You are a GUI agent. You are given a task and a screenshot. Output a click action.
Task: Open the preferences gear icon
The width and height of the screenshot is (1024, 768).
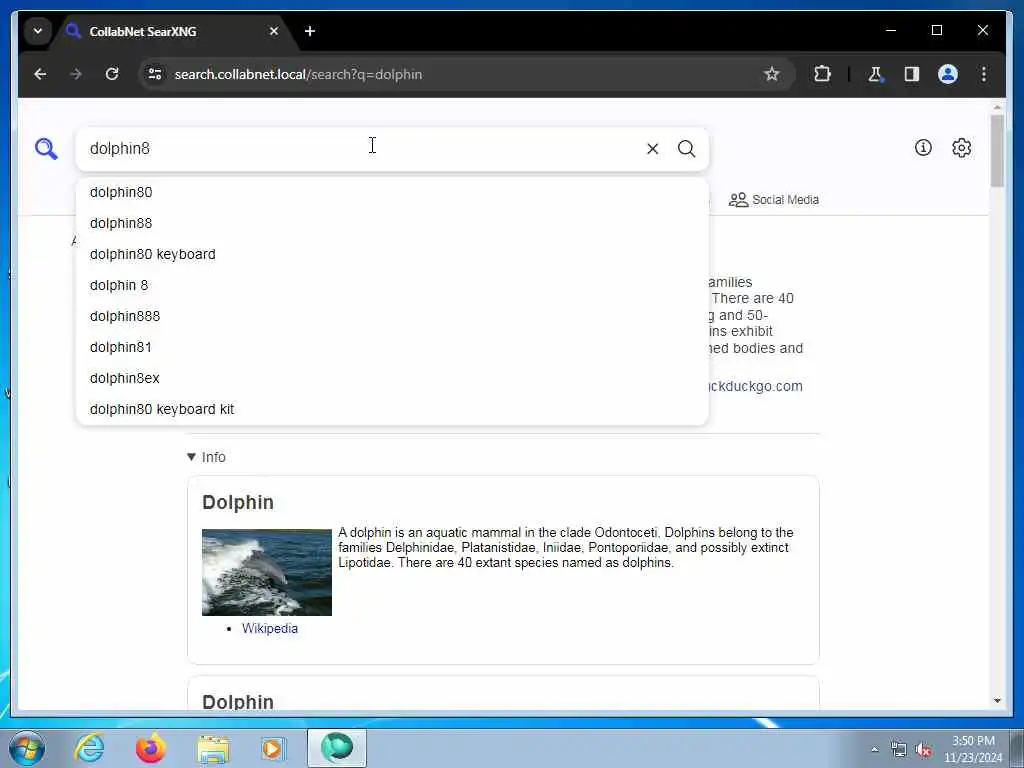[x=961, y=148]
